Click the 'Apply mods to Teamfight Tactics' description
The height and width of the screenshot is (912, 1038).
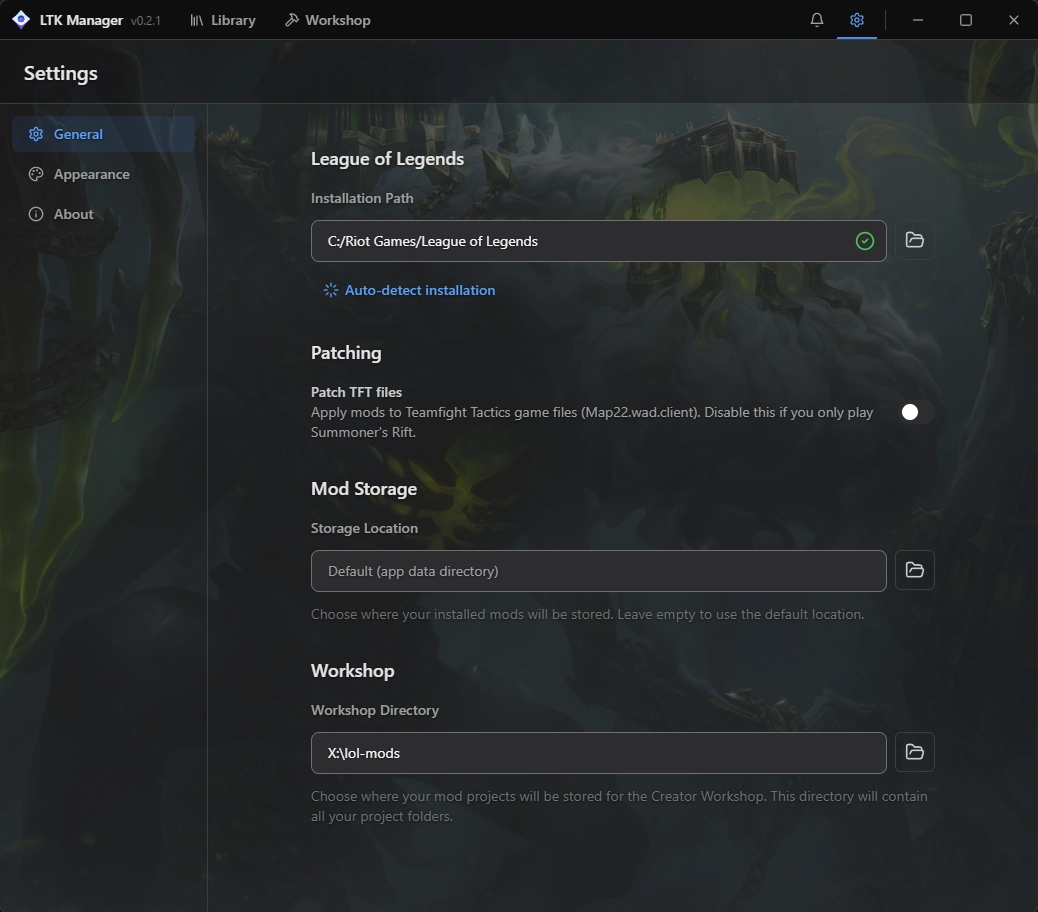(x=592, y=422)
